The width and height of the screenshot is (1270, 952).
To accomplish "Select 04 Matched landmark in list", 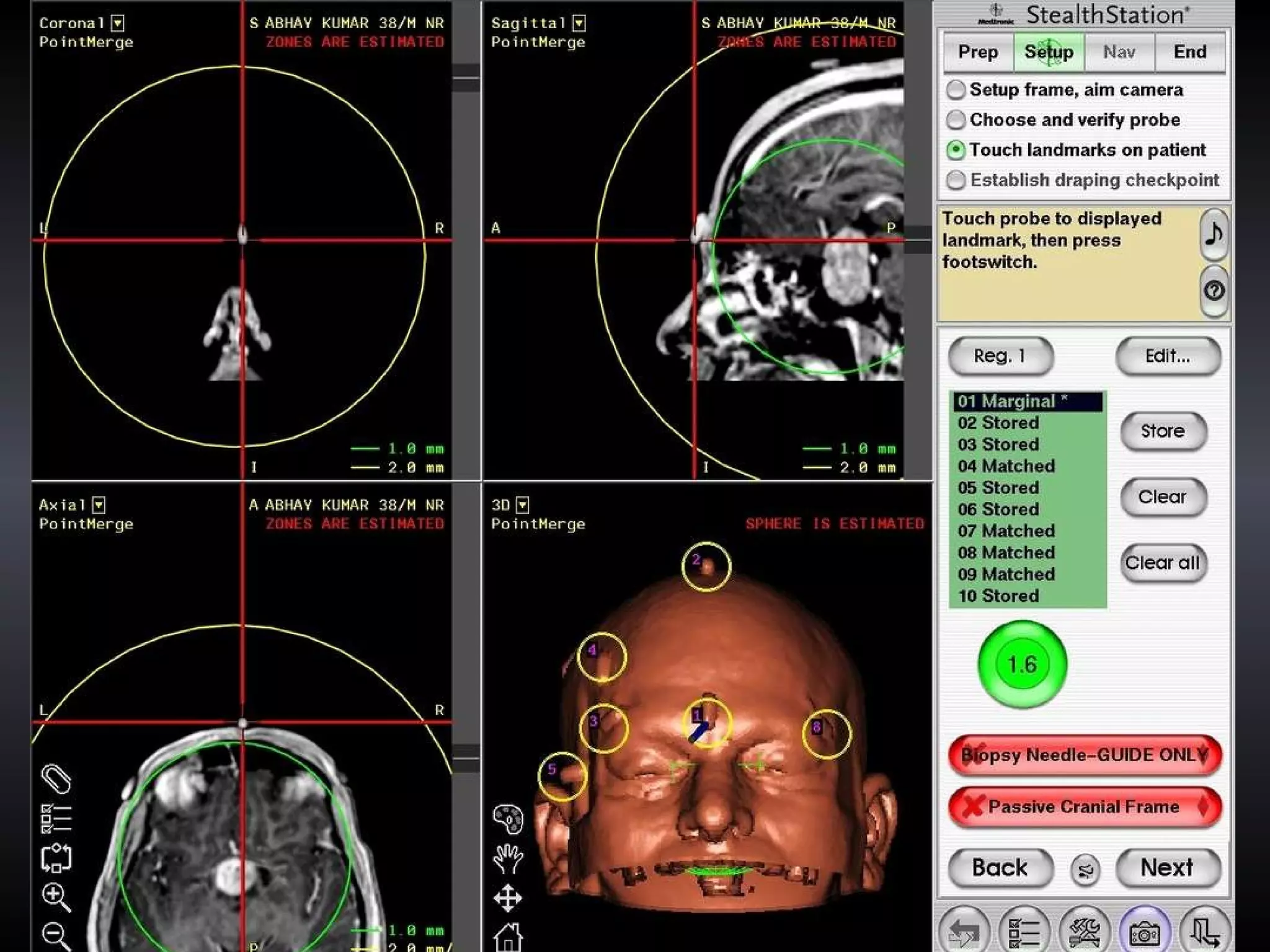I will pyautogui.click(x=1006, y=466).
